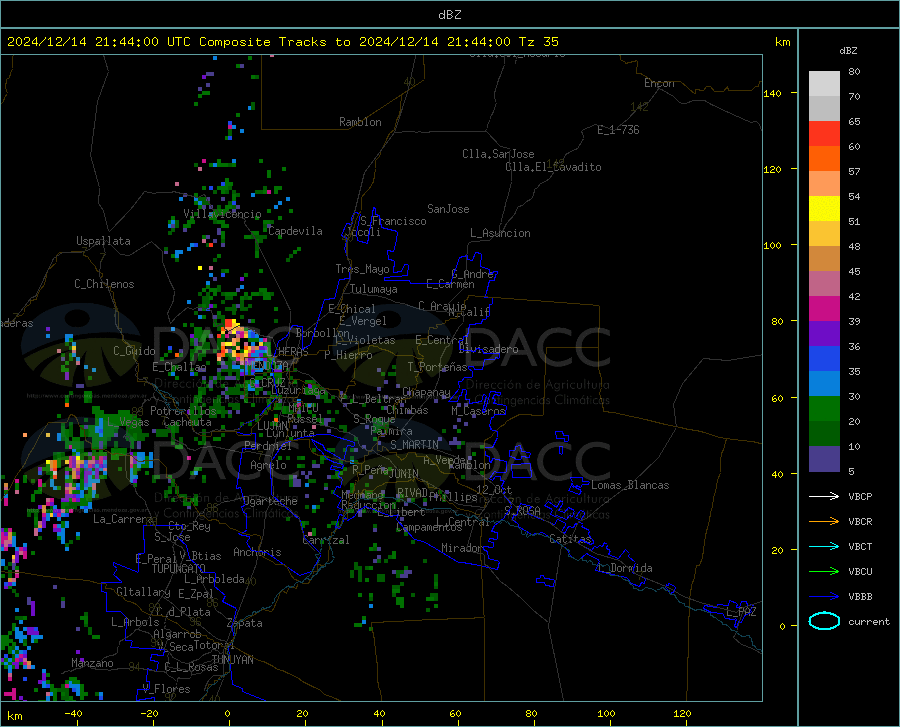900x727 pixels.
Task: Click the cyan VBCT arrow in legend
Action: pos(824,546)
